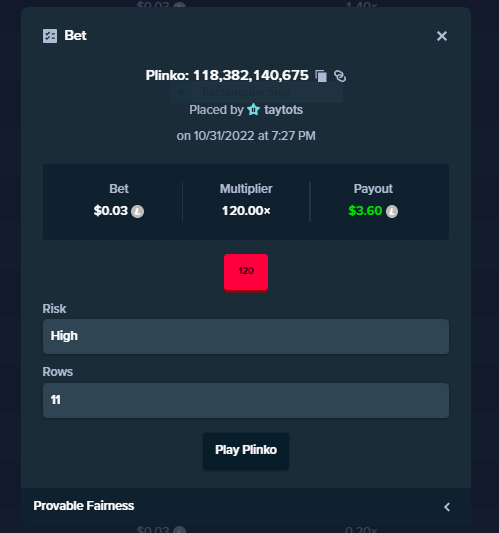
Task: Click the Rows field showing 11
Action: click(x=246, y=400)
